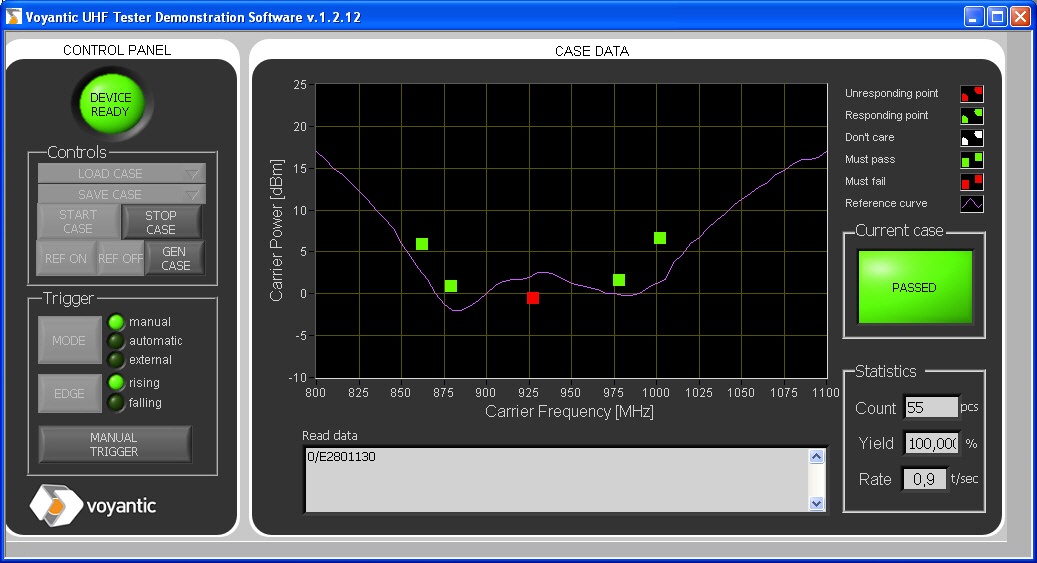This screenshot has height=563, width=1037.
Task: Click the Count statistics field
Action: [930, 408]
